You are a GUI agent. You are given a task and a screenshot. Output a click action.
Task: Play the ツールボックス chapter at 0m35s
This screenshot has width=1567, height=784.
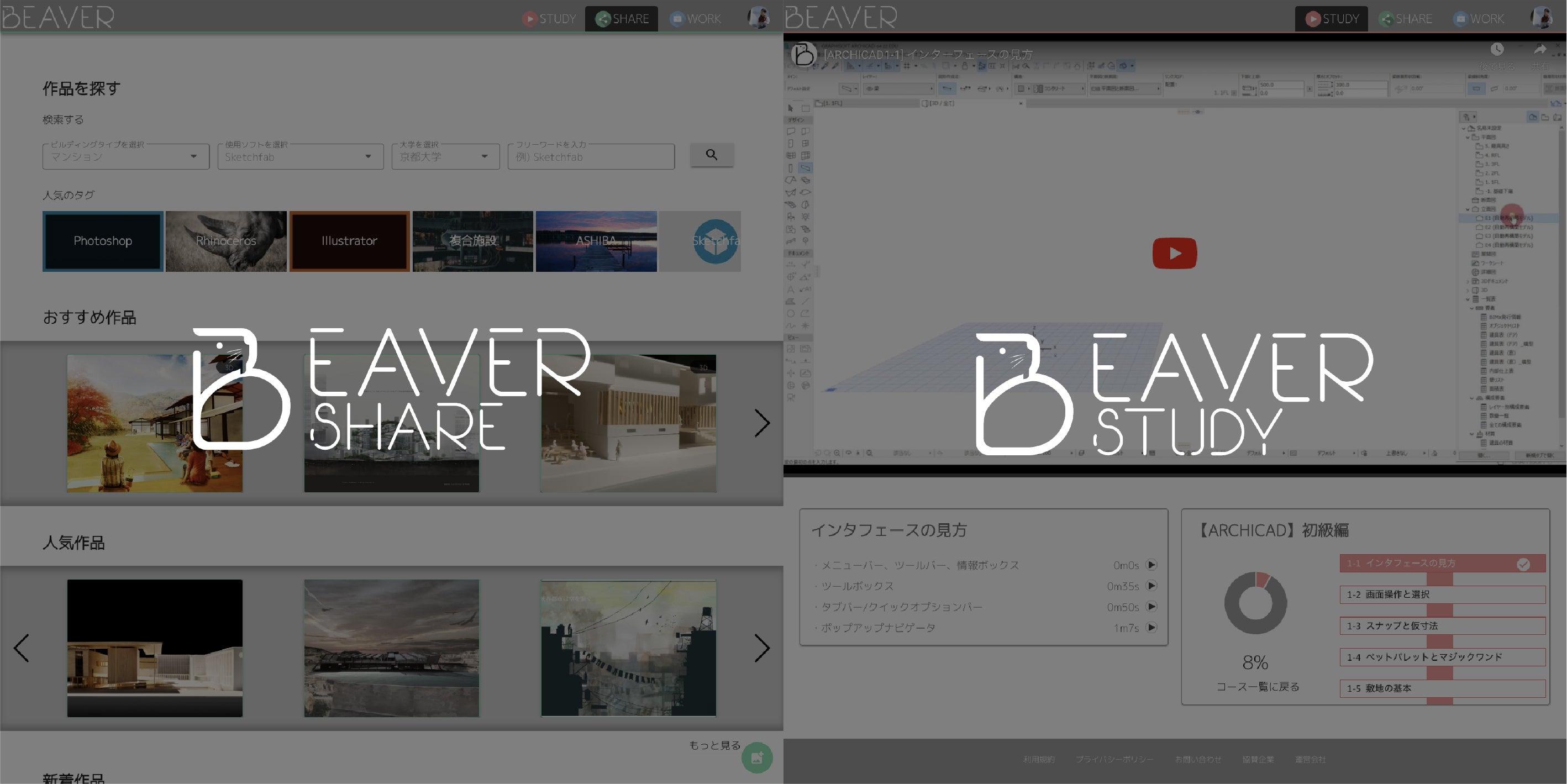[x=1151, y=586]
